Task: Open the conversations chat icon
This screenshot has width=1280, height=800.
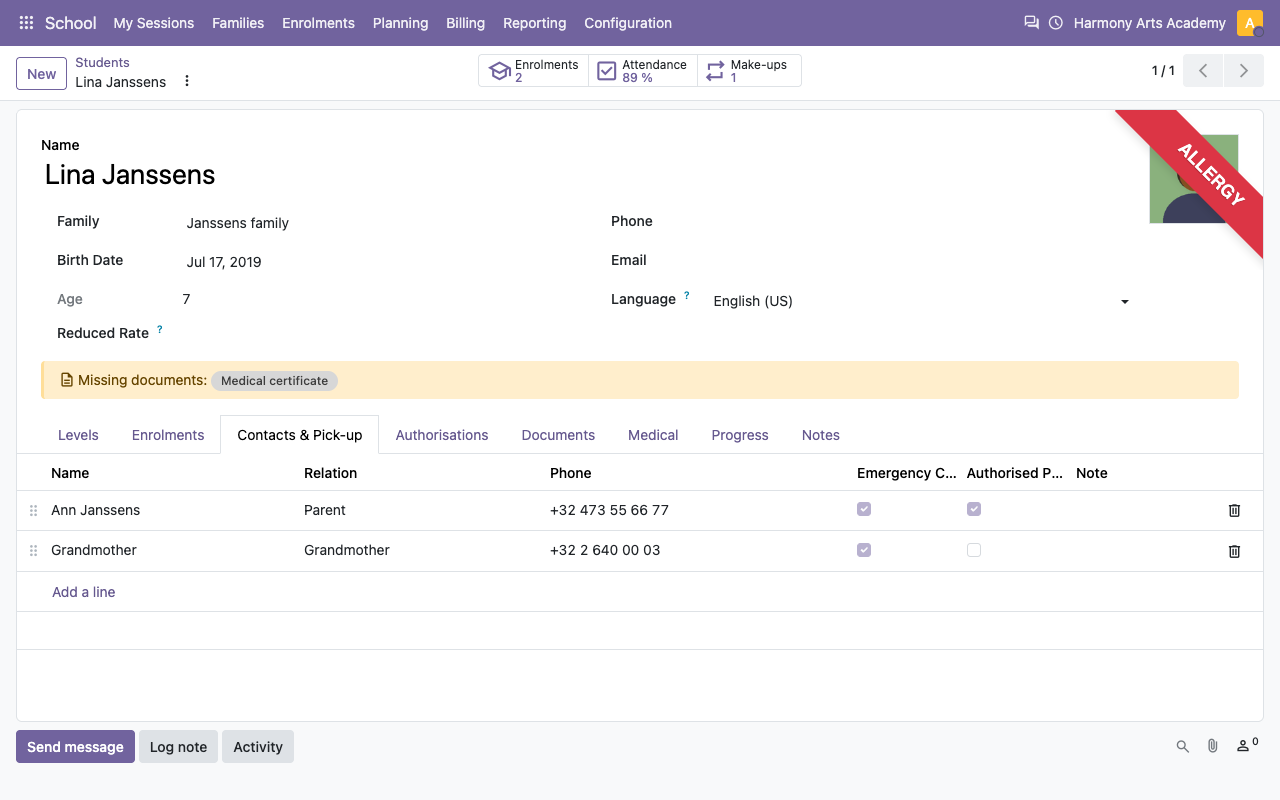Action: point(1031,22)
